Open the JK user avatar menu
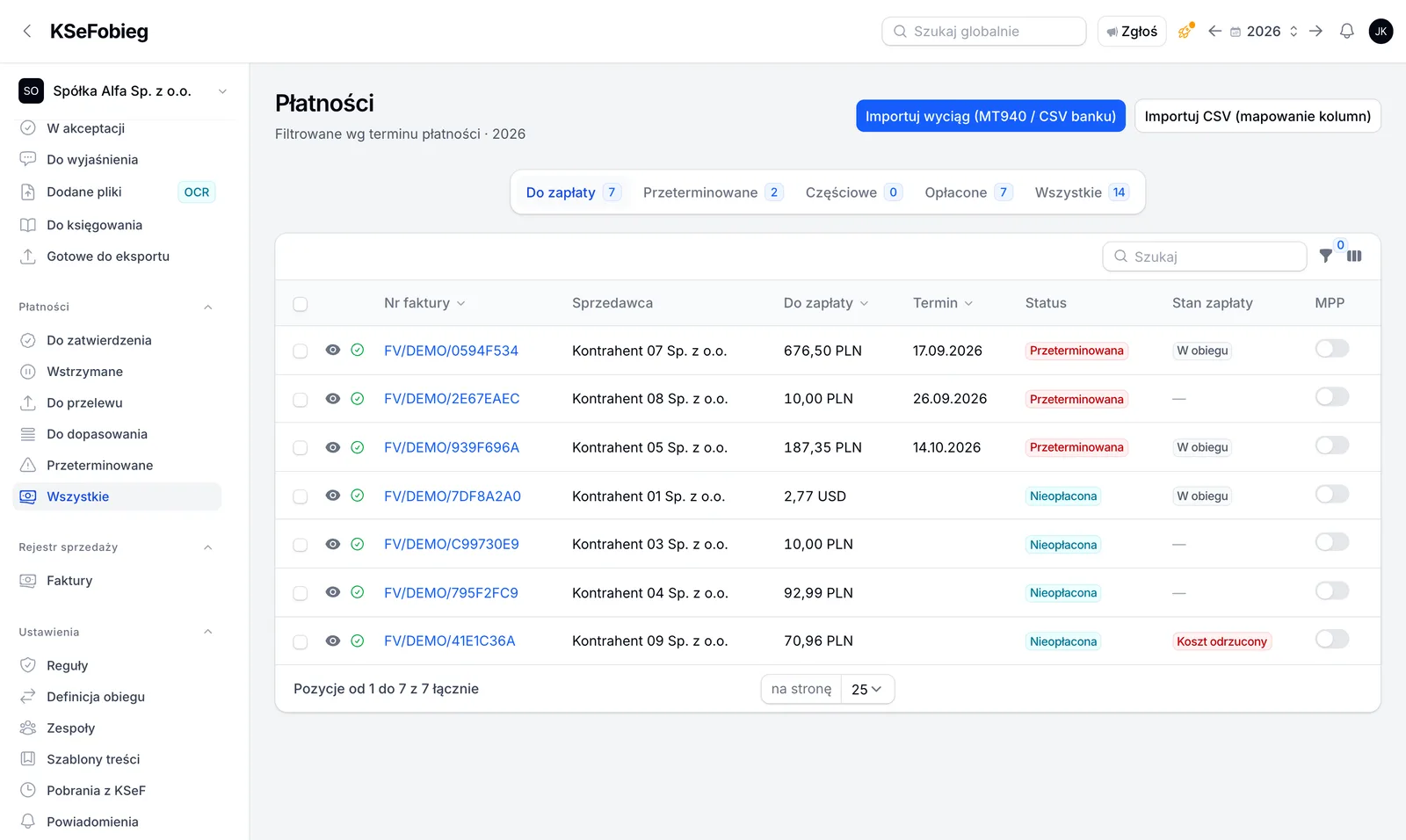Image resolution: width=1406 pixels, height=840 pixels. (x=1381, y=32)
